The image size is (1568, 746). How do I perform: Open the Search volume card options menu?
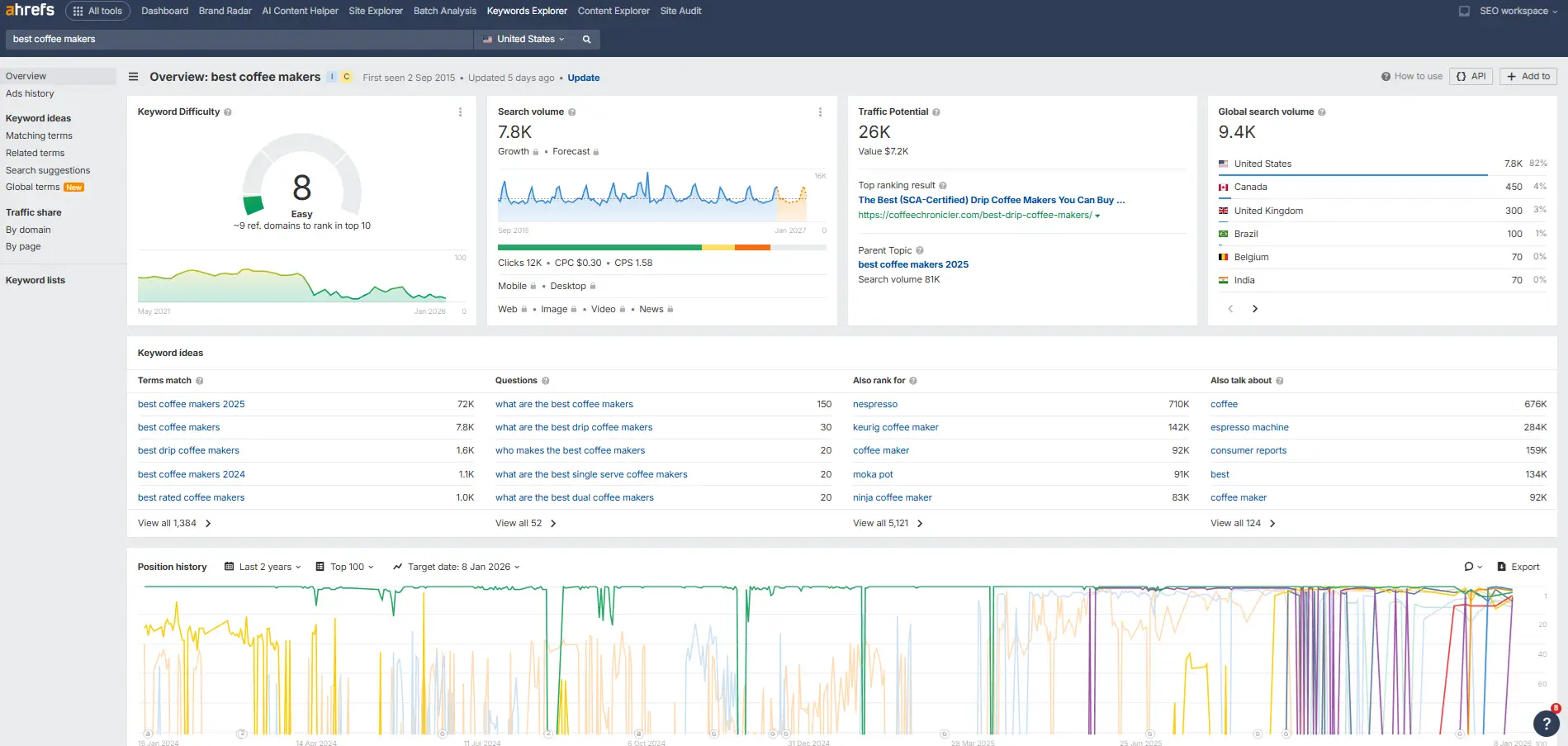click(x=820, y=112)
